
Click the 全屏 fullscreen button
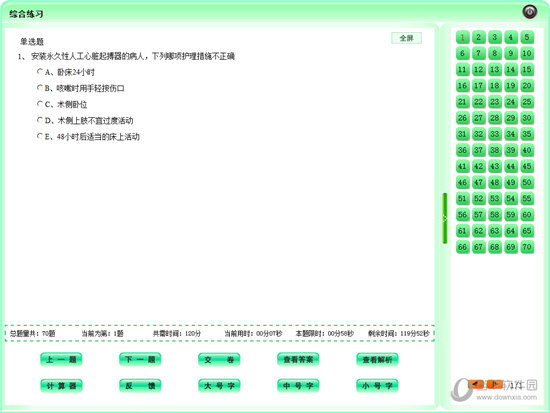pos(407,38)
